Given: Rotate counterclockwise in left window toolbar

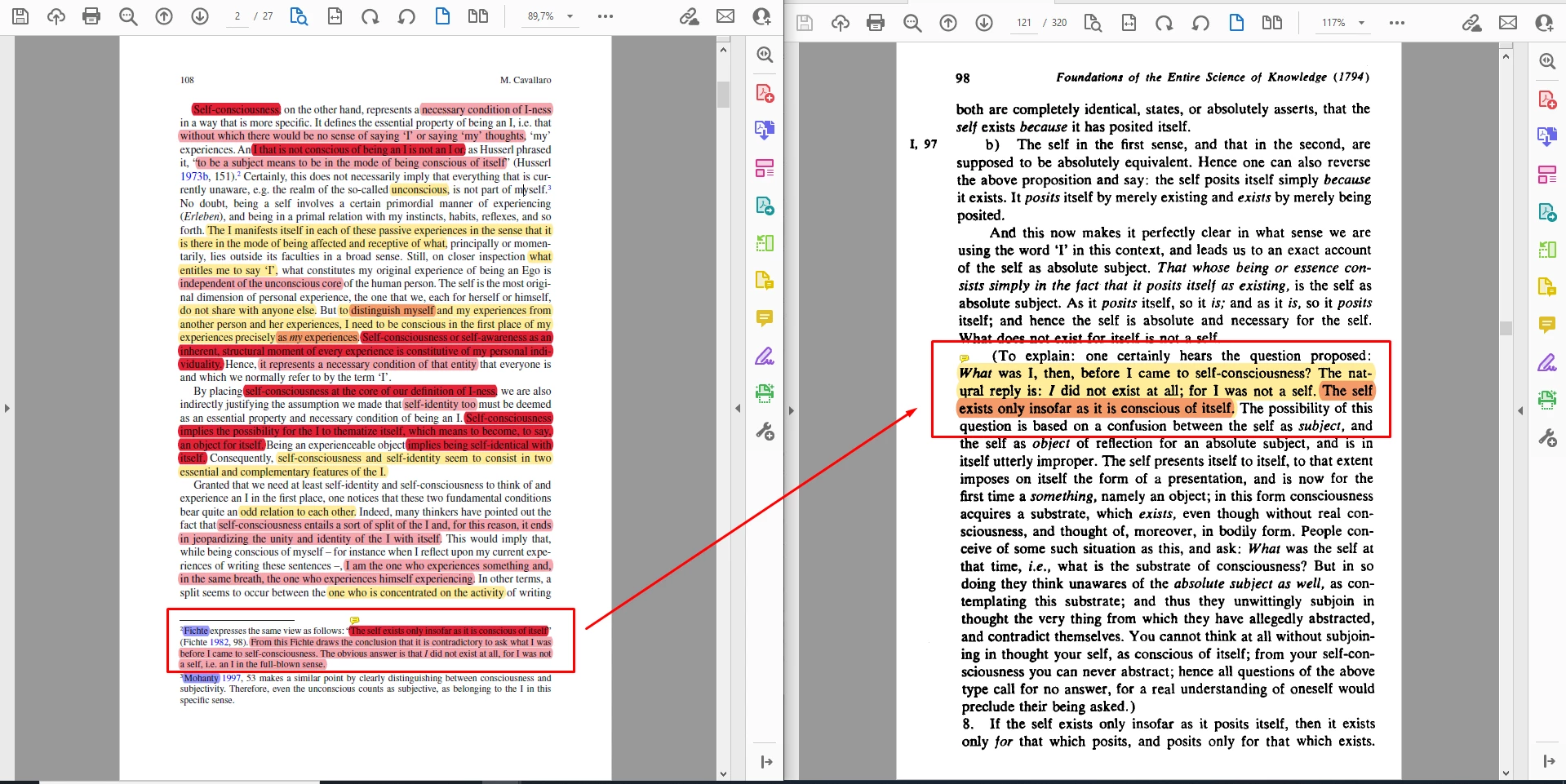Looking at the screenshot, I should pos(406,16).
